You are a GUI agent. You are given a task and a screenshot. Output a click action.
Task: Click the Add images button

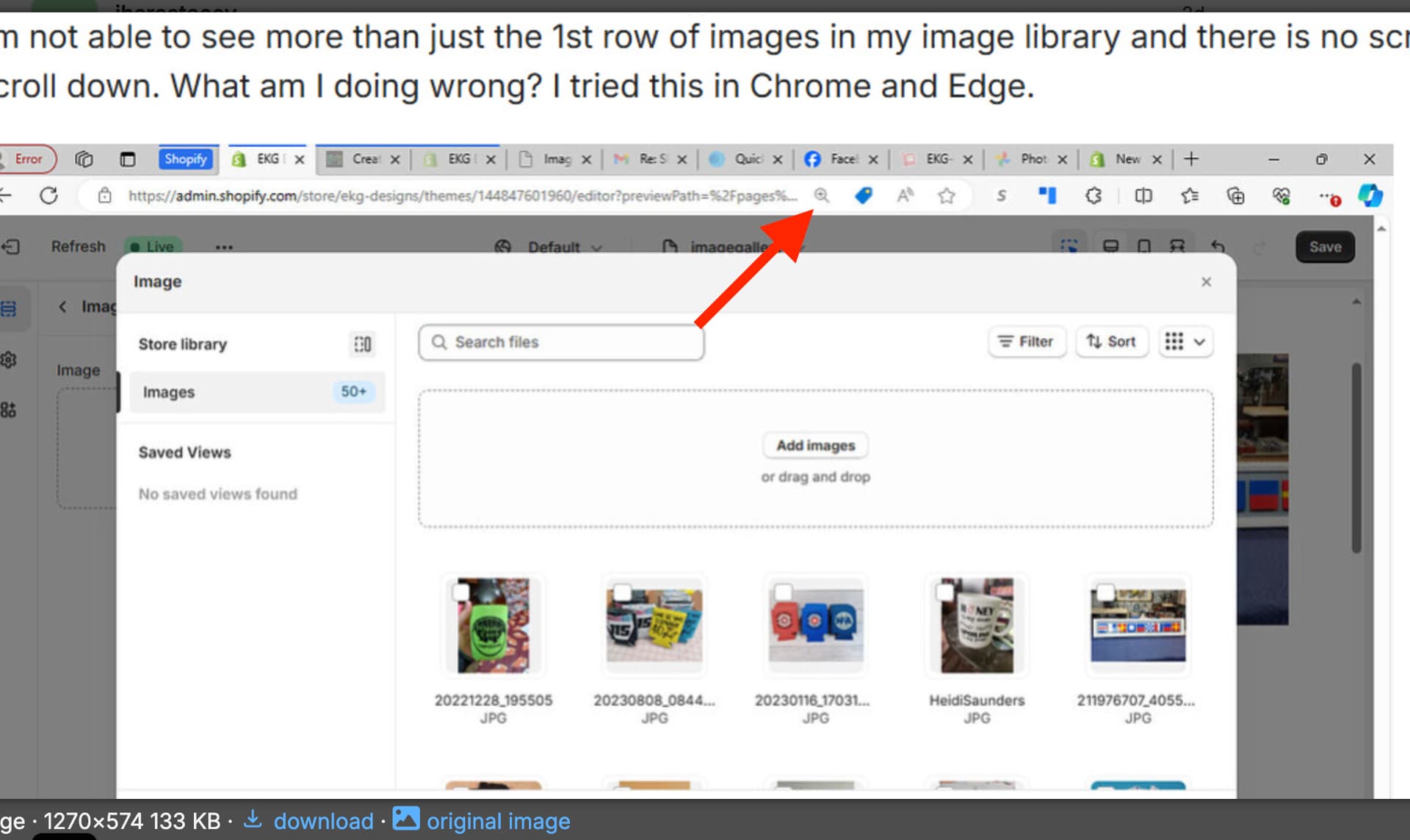point(815,446)
